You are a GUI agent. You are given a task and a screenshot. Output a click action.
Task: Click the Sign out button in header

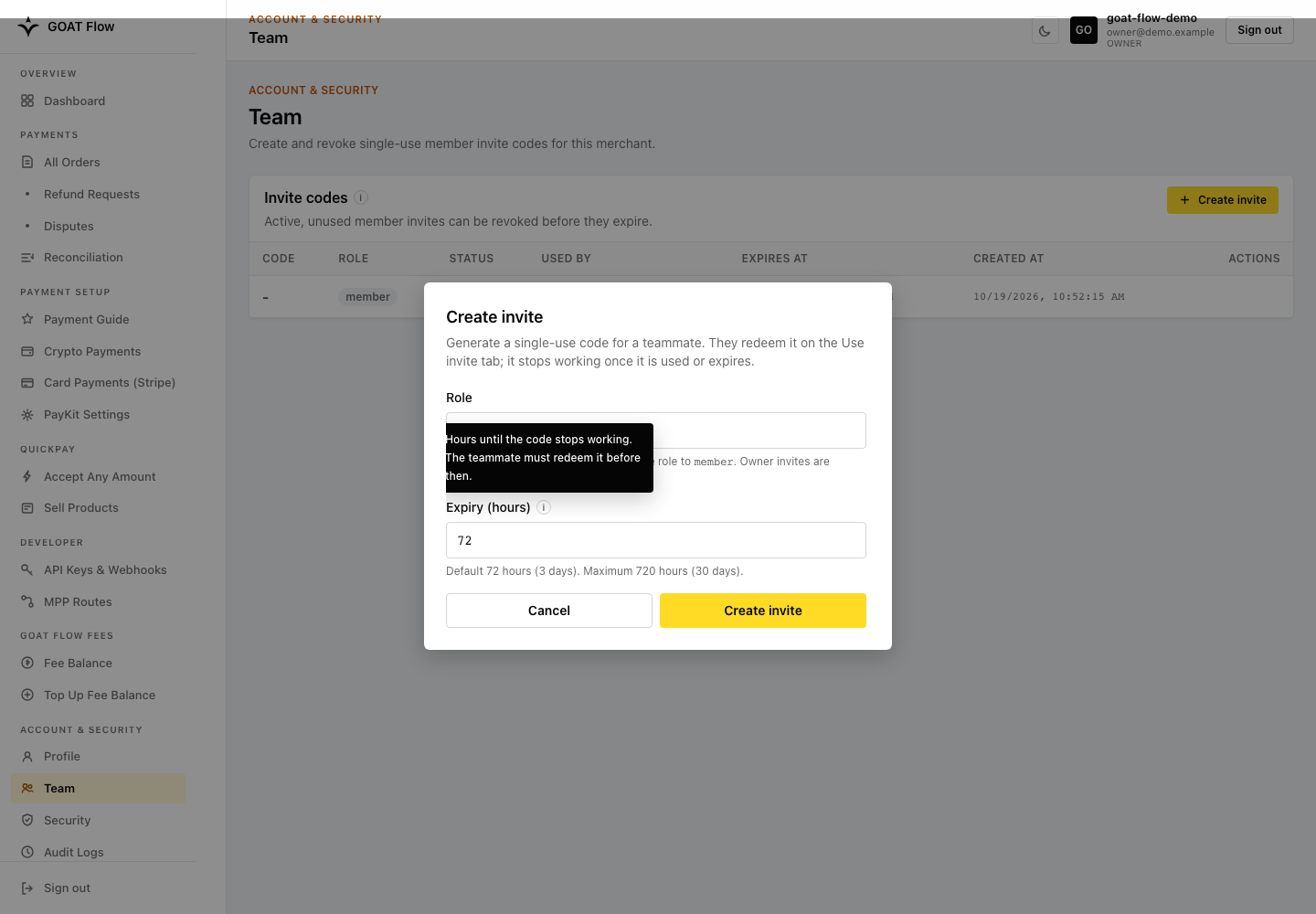[1259, 30]
